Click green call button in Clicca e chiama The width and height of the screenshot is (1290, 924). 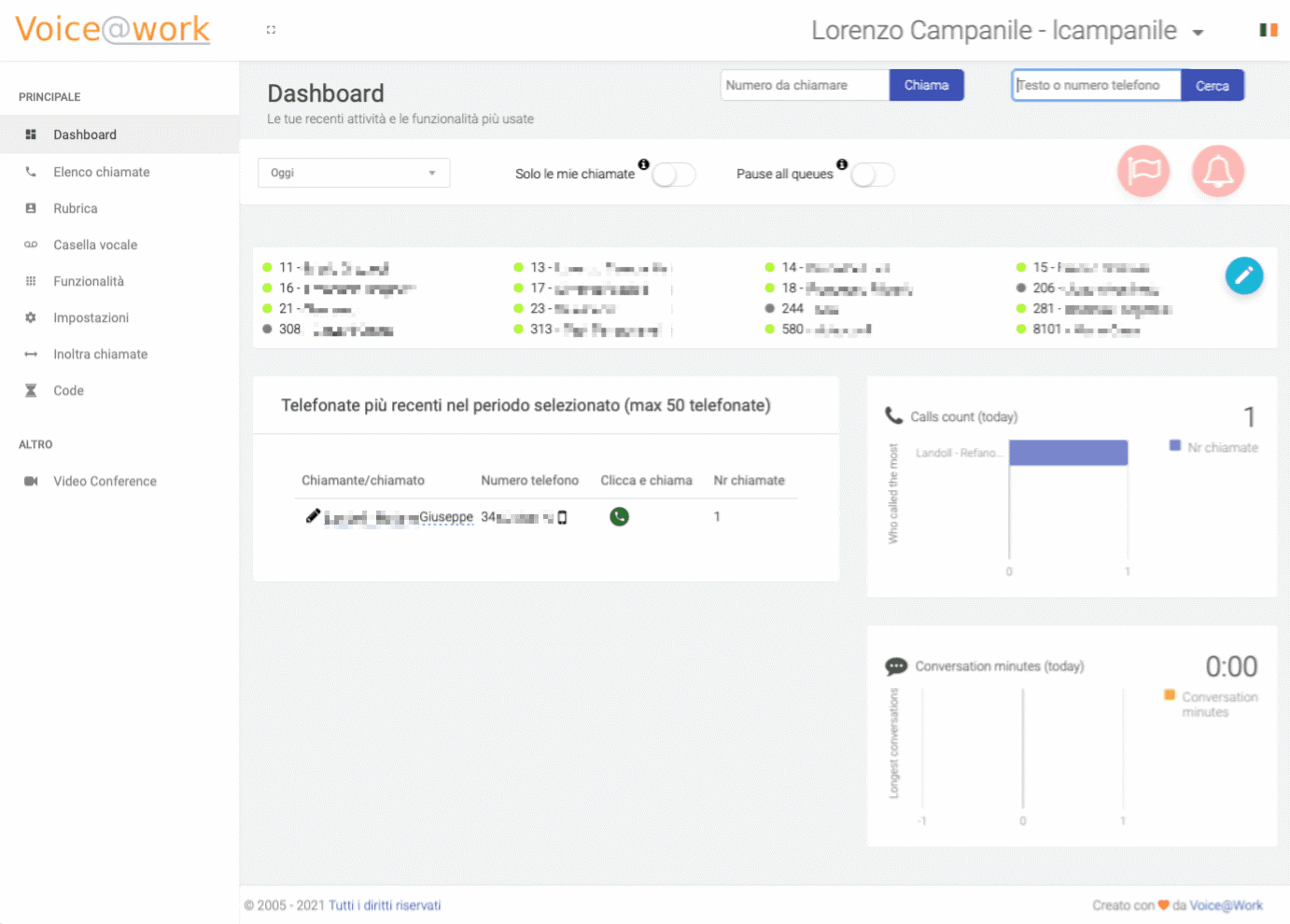coord(619,516)
